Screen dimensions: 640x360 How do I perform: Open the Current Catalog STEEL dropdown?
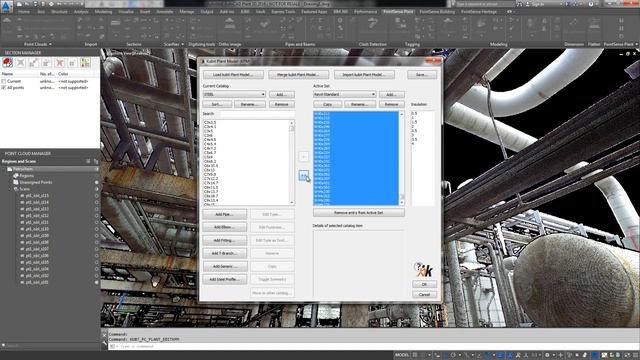(x=234, y=94)
